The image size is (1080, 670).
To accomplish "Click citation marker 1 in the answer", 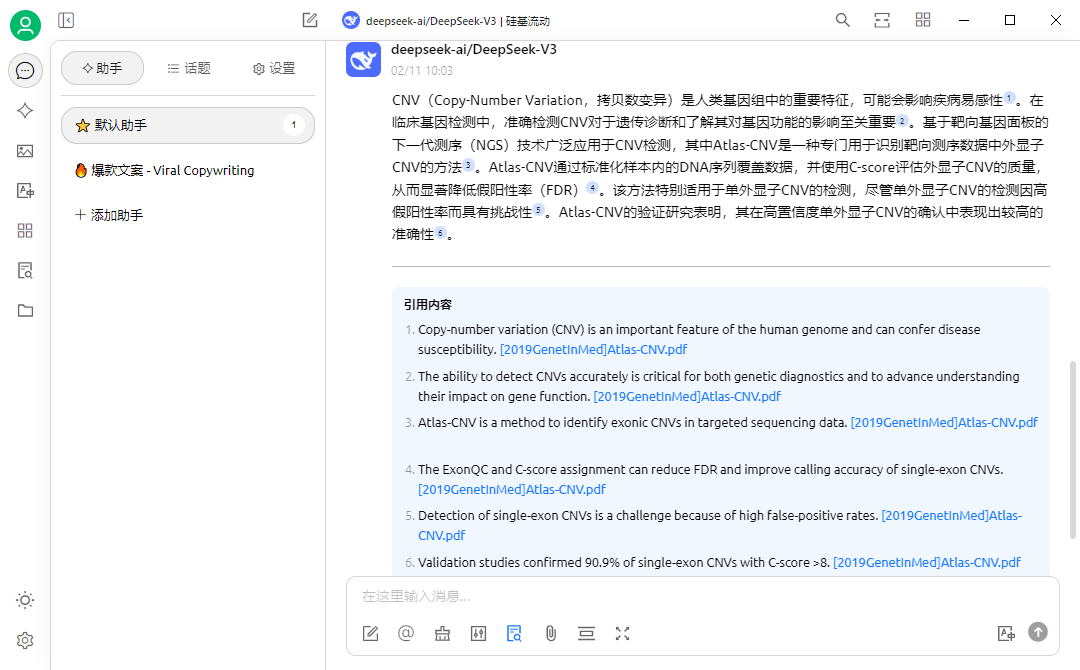I will pyautogui.click(x=1009, y=98).
